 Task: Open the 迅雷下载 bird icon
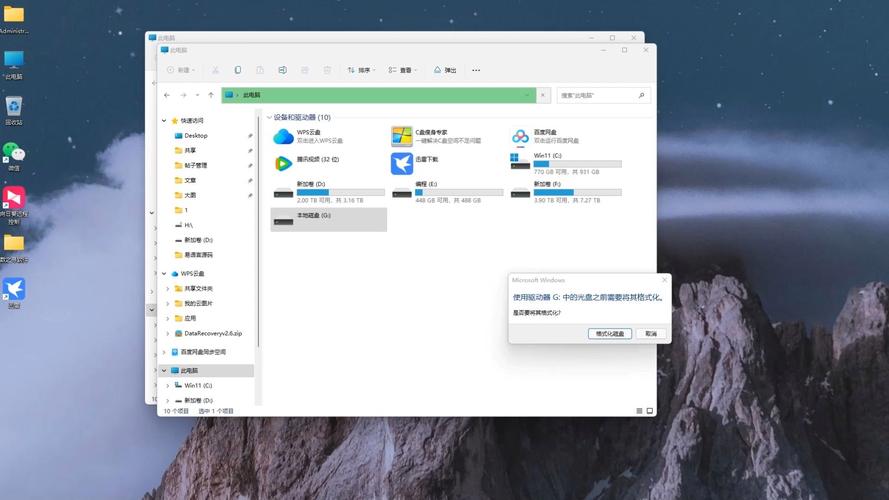tap(402, 162)
